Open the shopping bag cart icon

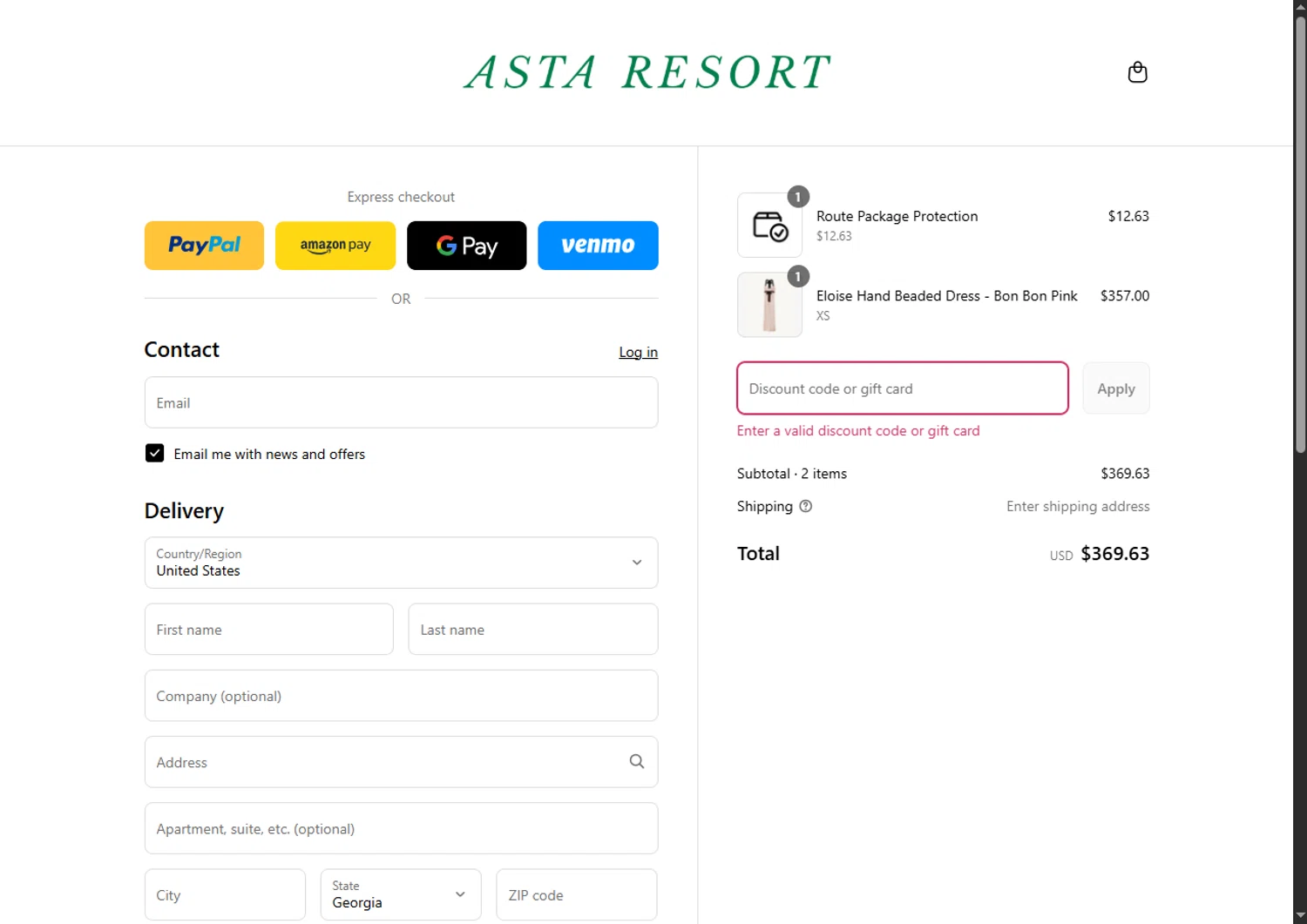tap(1137, 72)
